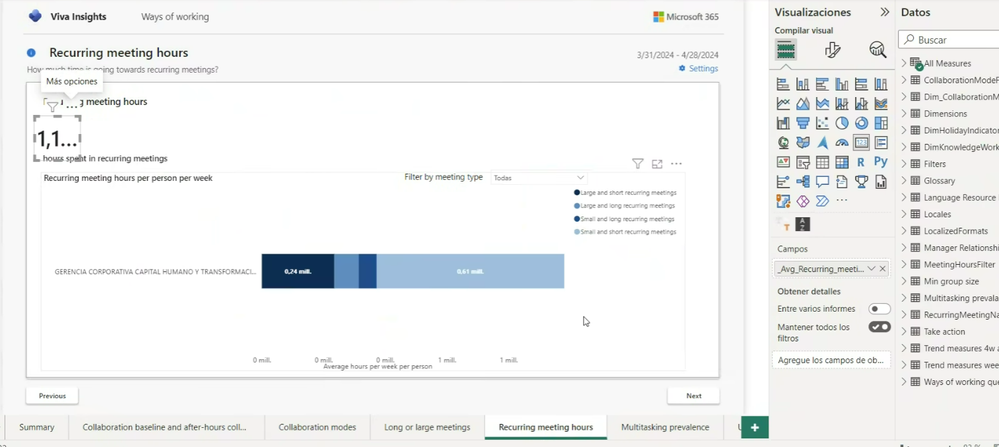Open the Long or large meetings tab
The height and width of the screenshot is (447, 999).
click(x=427, y=427)
